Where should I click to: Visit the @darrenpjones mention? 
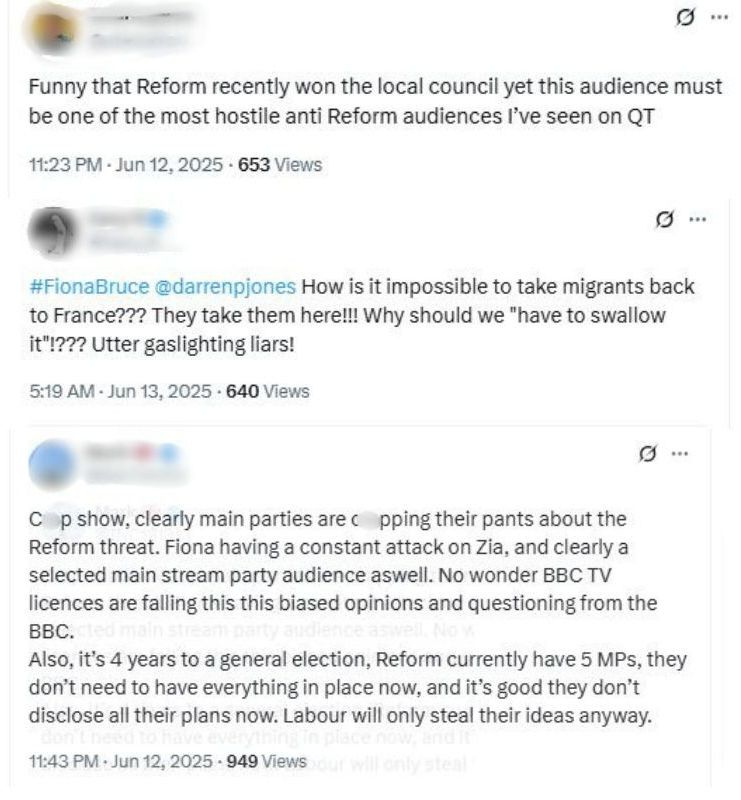tap(226, 286)
